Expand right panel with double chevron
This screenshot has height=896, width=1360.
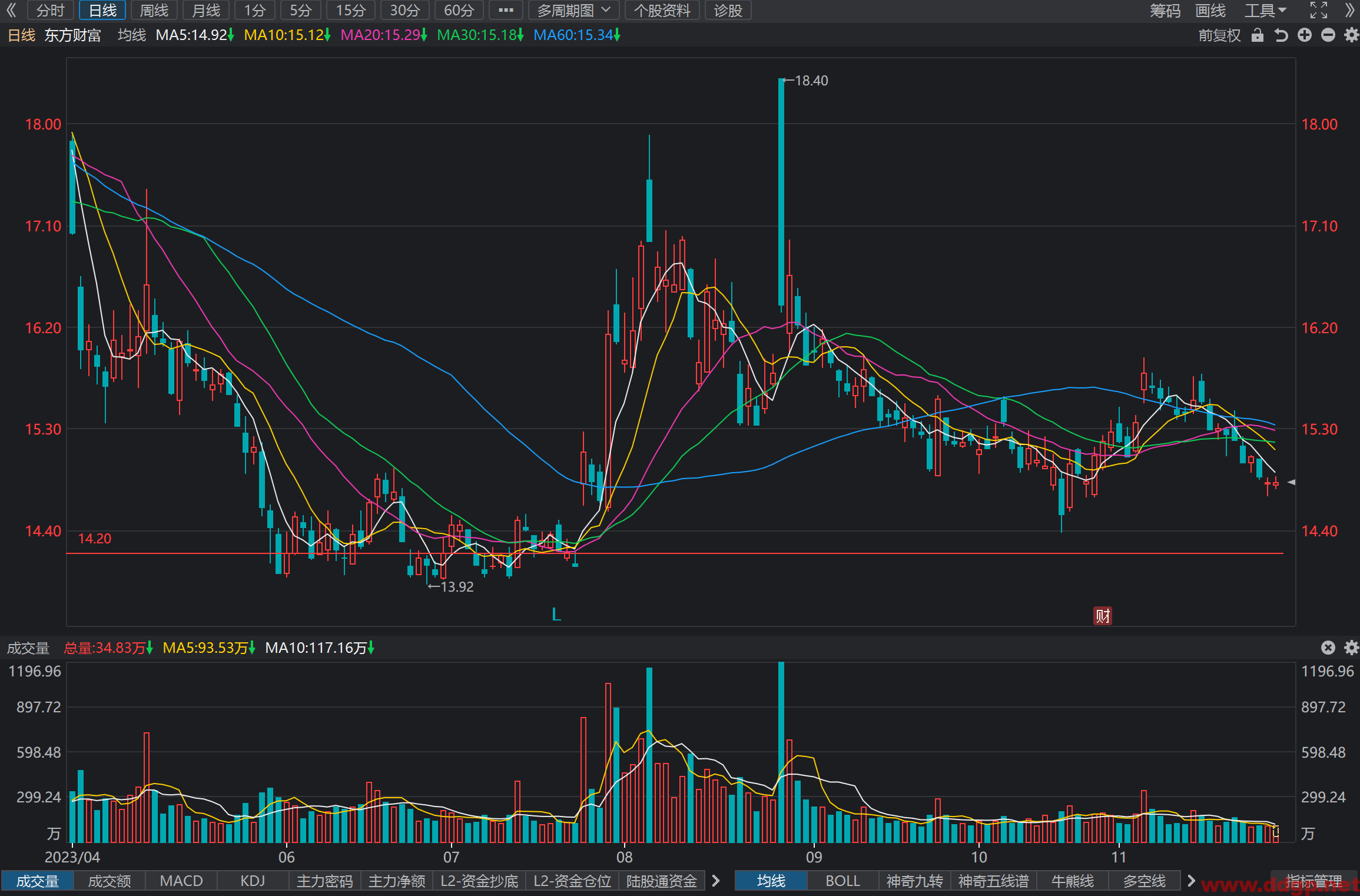1349,10
